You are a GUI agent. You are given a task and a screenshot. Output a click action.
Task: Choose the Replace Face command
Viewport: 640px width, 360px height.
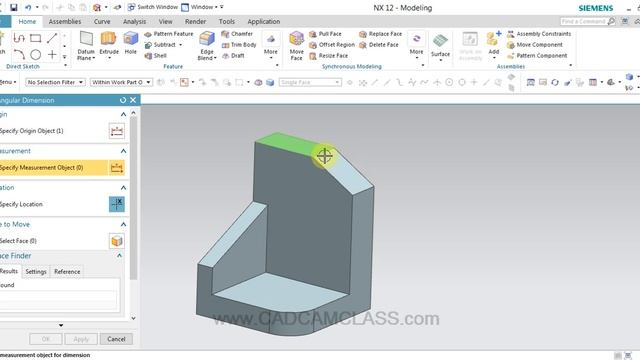pyautogui.click(x=380, y=34)
